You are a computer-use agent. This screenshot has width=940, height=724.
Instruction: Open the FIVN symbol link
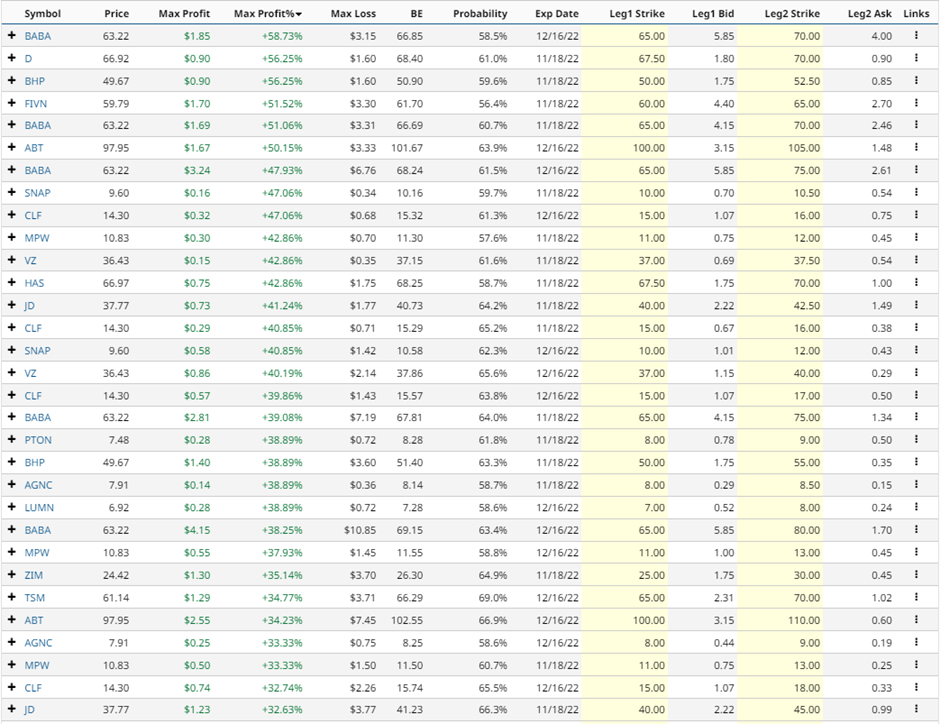tap(35, 103)
